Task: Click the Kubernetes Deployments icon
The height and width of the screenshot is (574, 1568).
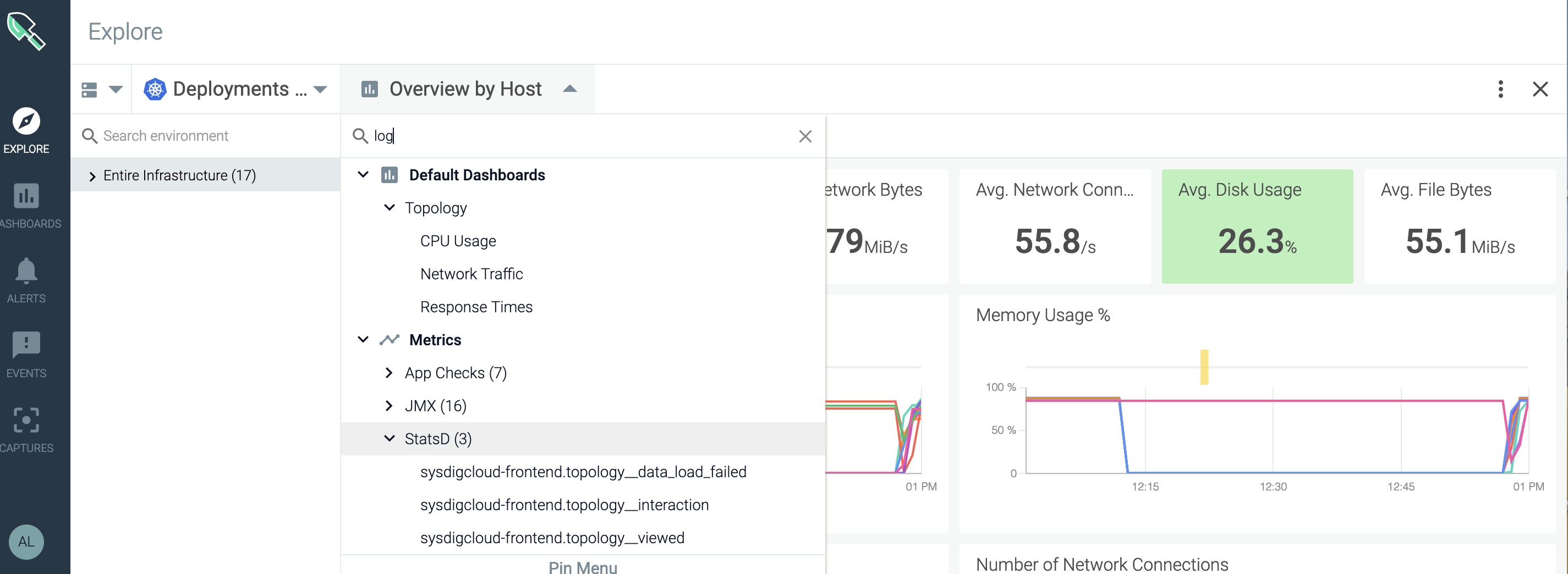Action: pos(155,90)
